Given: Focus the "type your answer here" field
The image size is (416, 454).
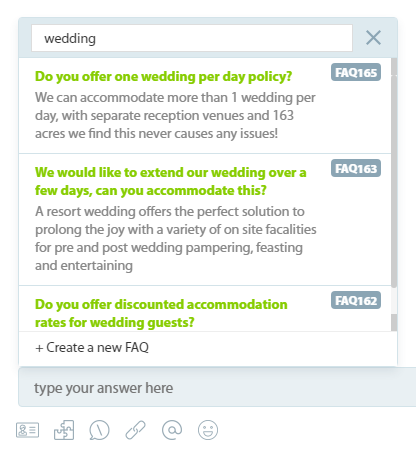Looking at the screenshot, I should pyautogui.click(x=217, y=387).
